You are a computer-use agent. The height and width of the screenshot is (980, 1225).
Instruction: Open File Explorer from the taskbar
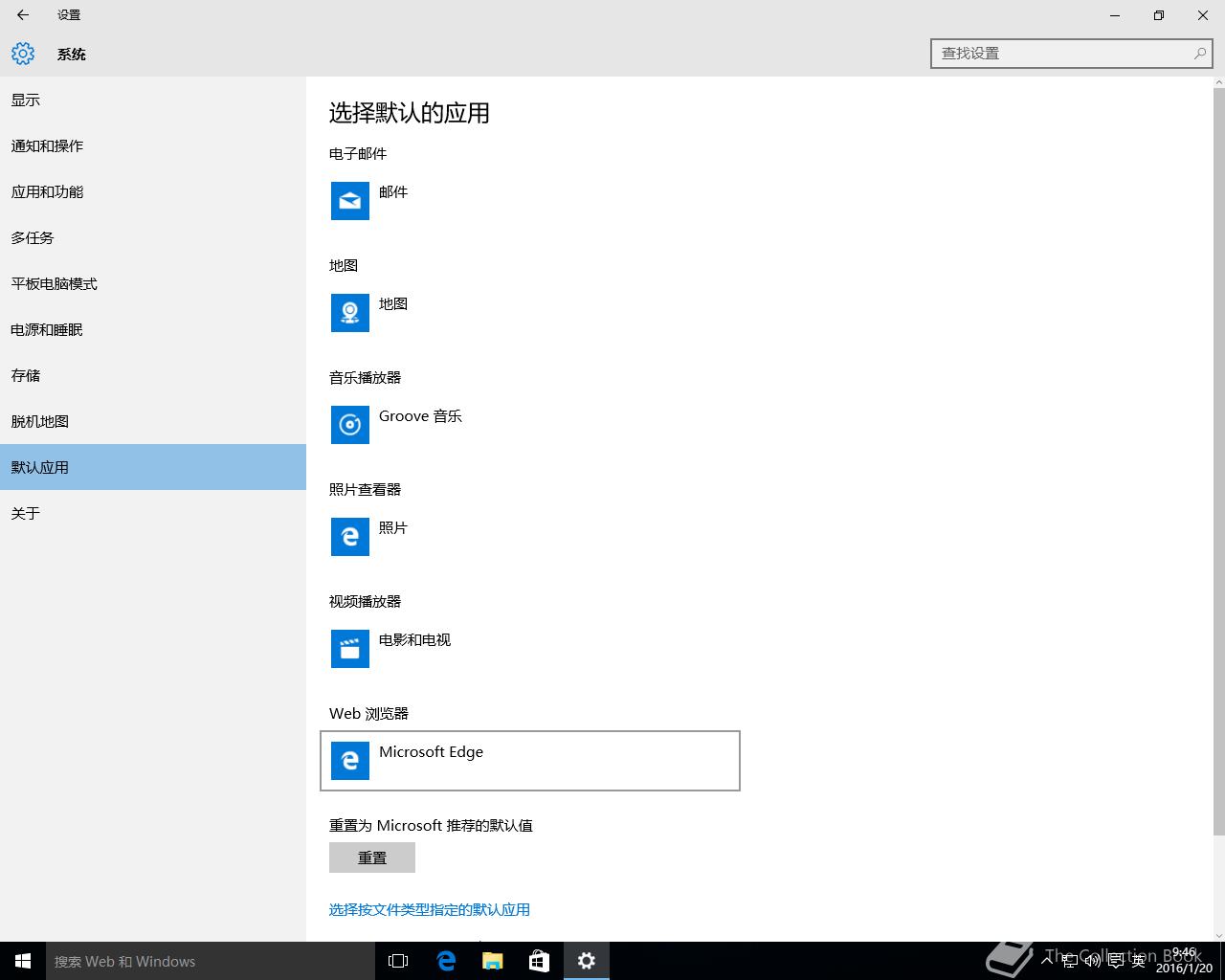pyautogui.click(x=493, y=961)
